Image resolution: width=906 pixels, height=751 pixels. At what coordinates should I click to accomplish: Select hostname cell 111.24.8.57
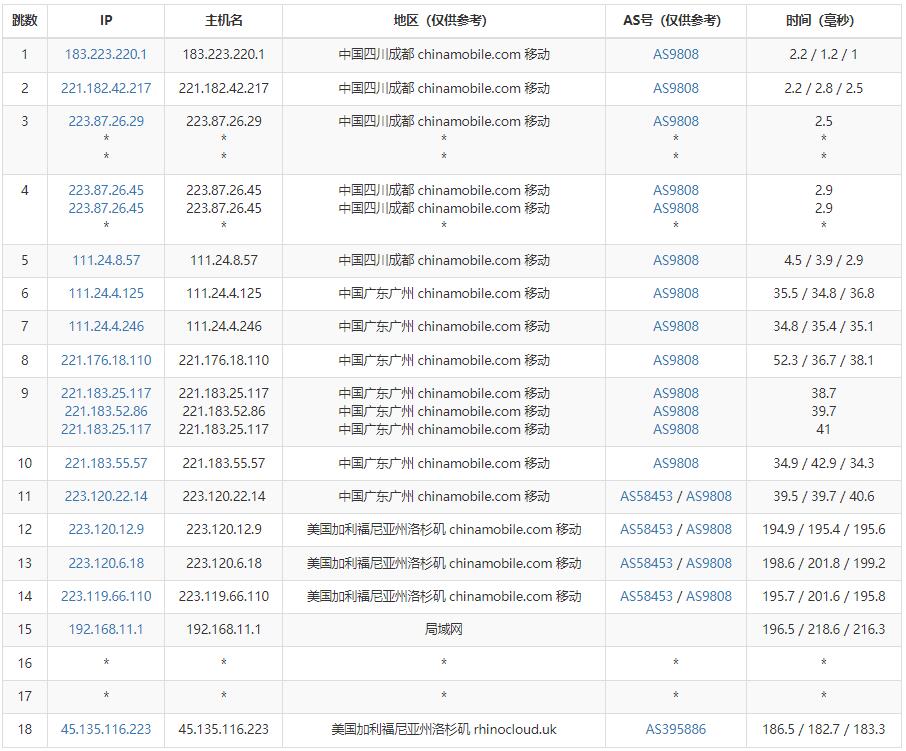224,261
